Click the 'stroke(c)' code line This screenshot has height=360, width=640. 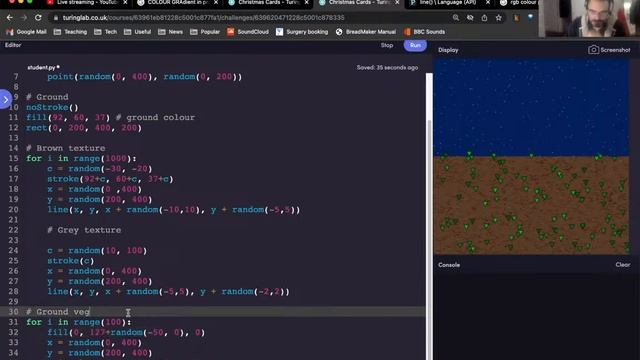coord(71,261)
